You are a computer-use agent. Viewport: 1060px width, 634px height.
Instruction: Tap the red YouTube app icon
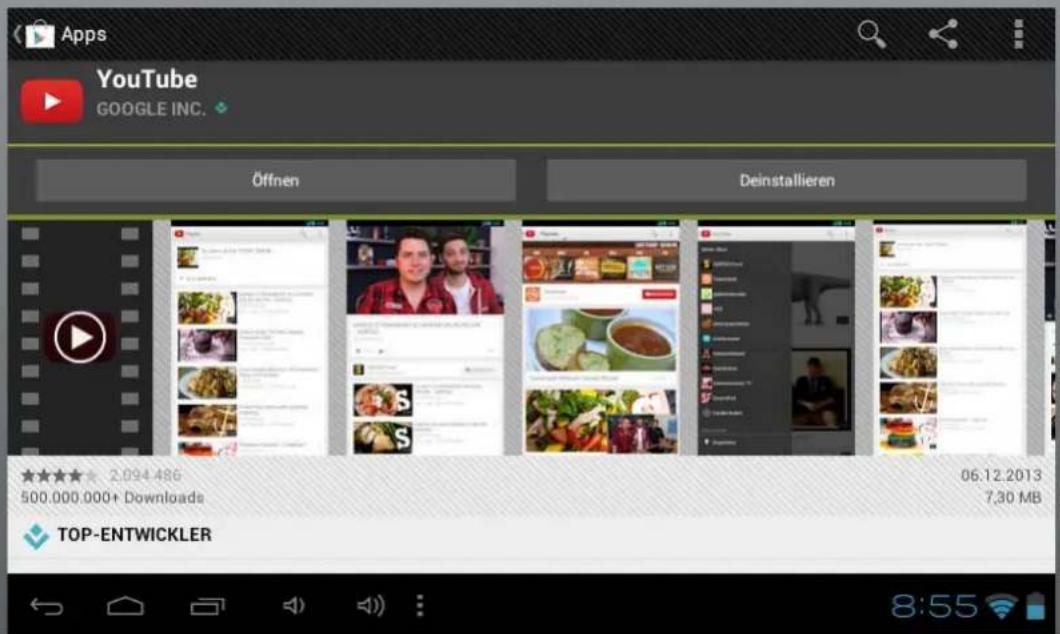point(52,101)
